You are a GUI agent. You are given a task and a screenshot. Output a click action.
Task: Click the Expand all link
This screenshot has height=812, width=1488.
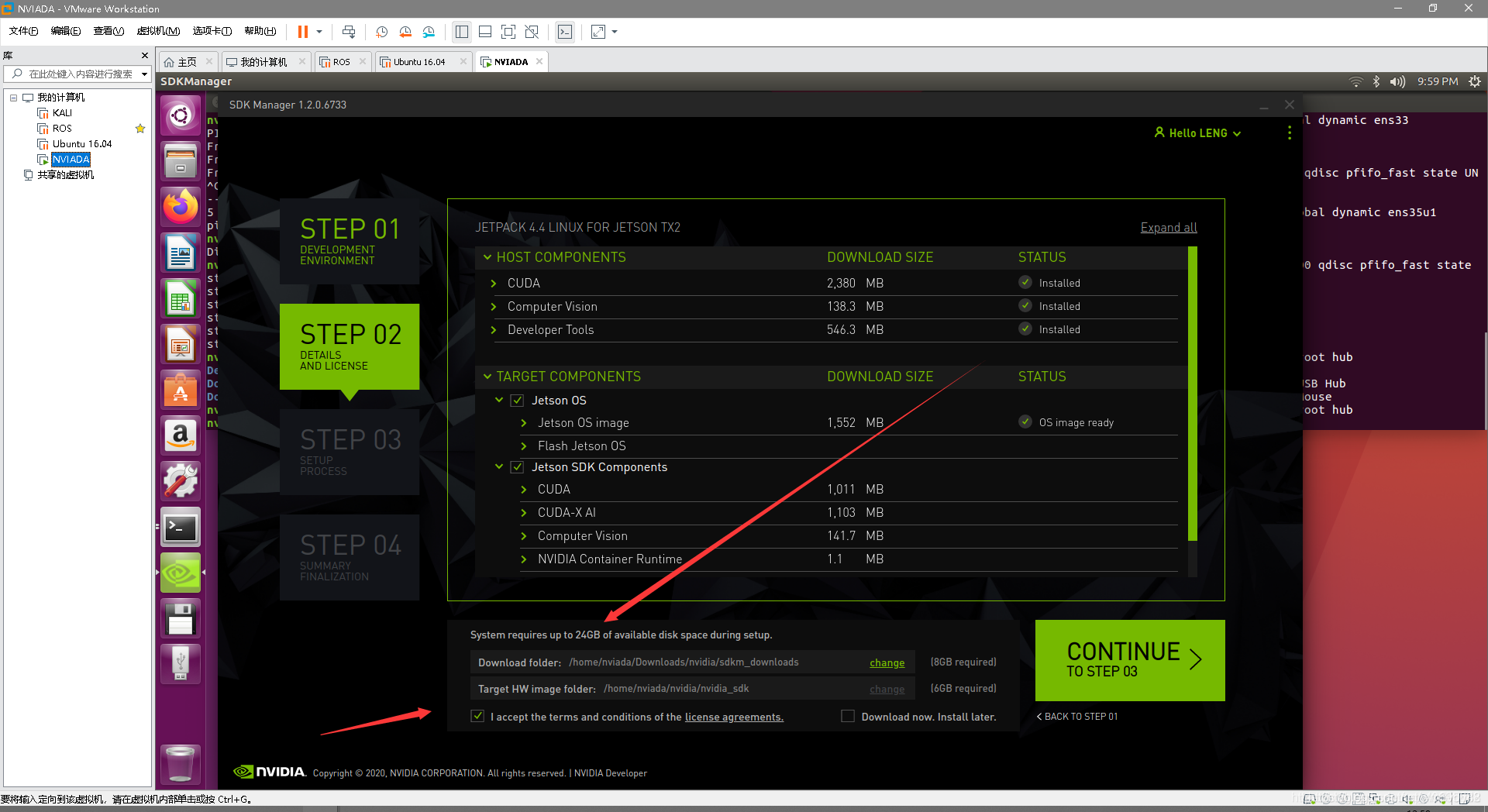coord(1169,228)
